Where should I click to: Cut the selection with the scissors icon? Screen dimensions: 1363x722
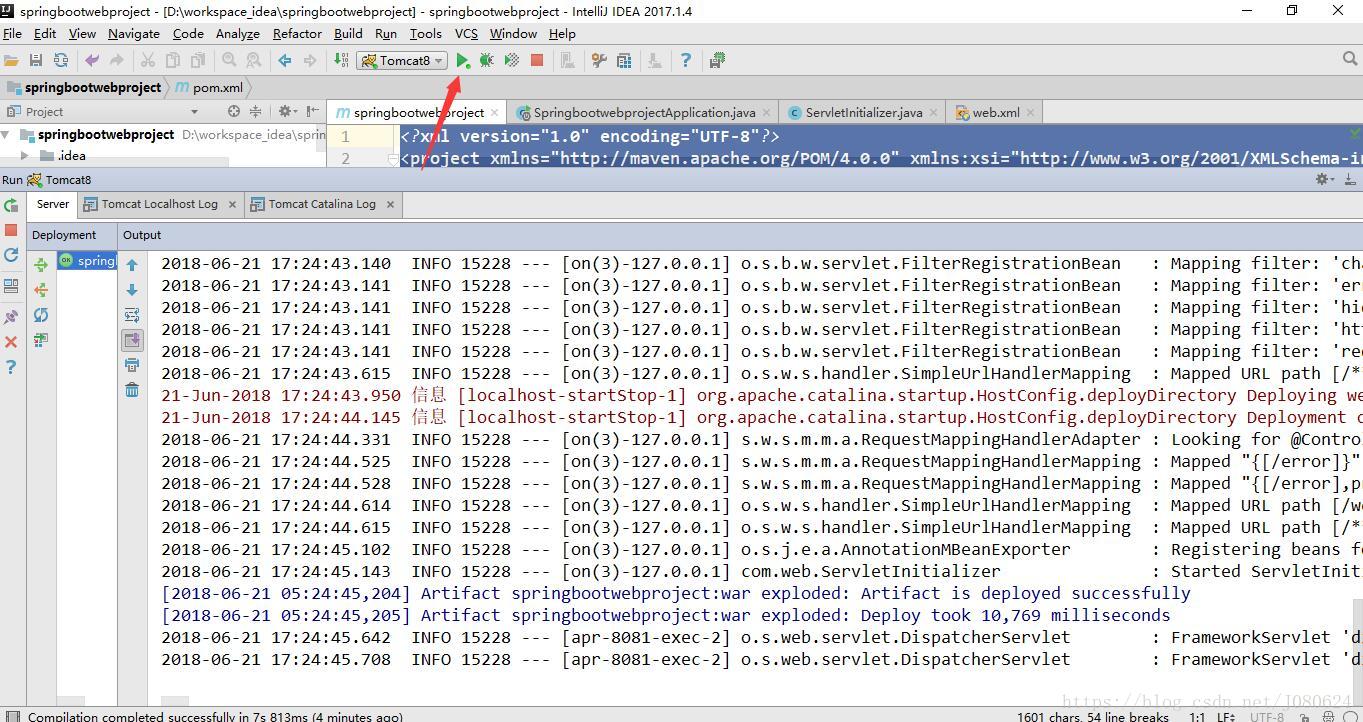click(148, 61)
